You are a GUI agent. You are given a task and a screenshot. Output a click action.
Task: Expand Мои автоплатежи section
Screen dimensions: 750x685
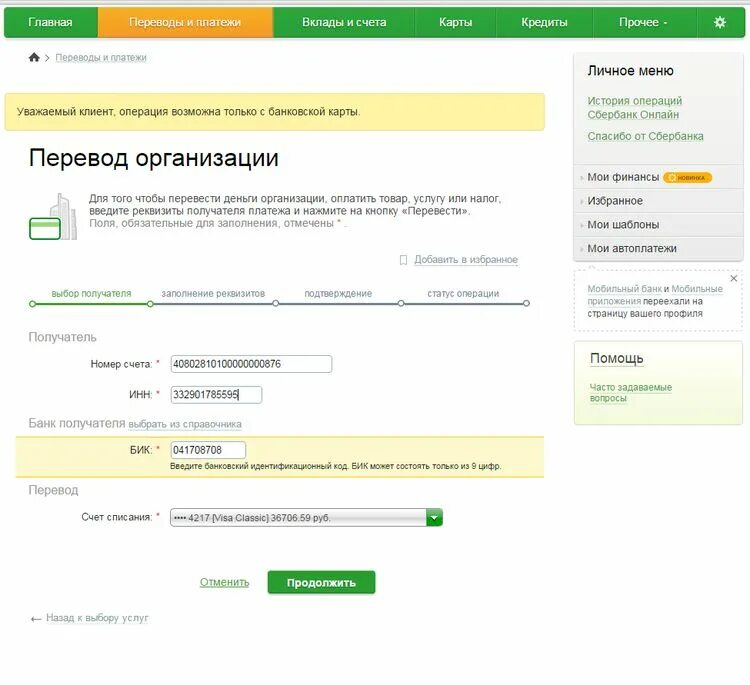coord(658,249)
